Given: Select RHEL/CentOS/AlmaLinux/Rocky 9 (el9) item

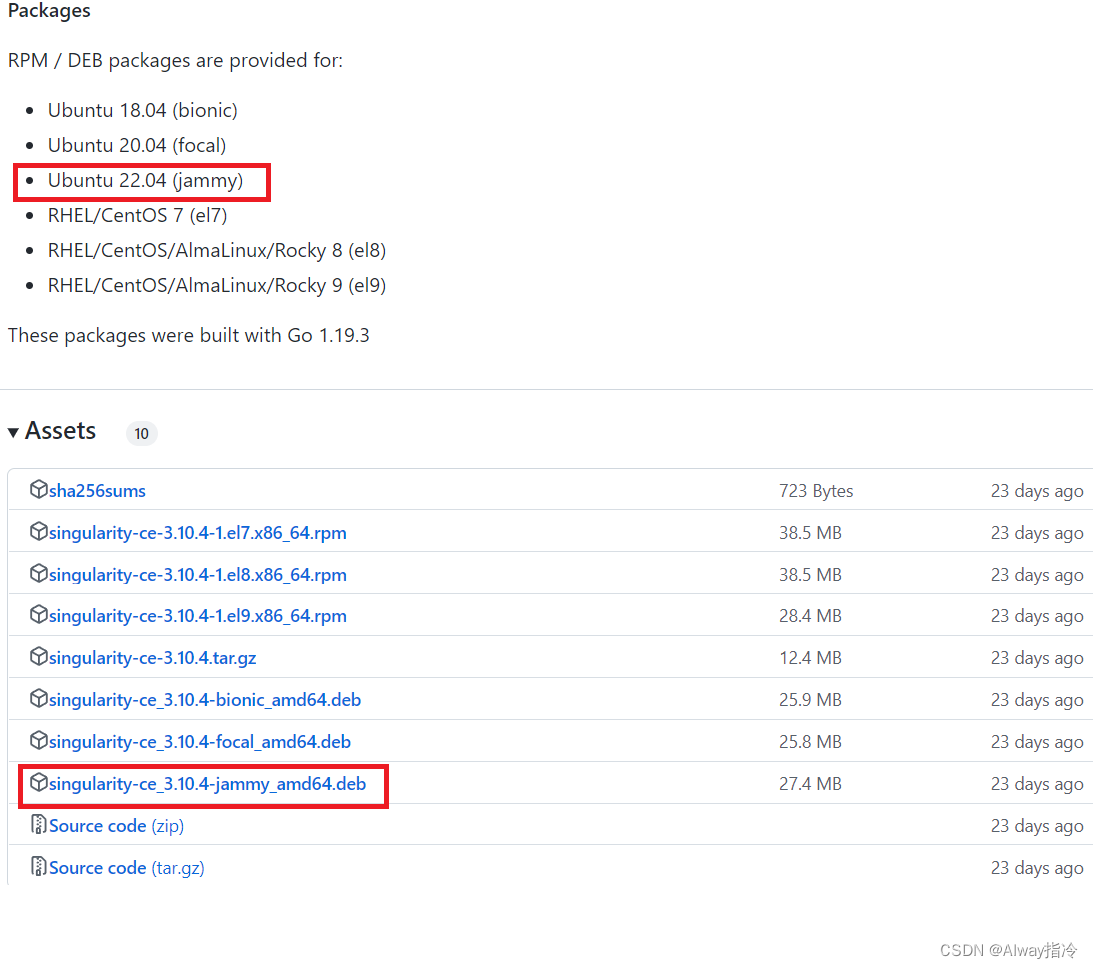Looking at the screenshot, I should point(217,285).
